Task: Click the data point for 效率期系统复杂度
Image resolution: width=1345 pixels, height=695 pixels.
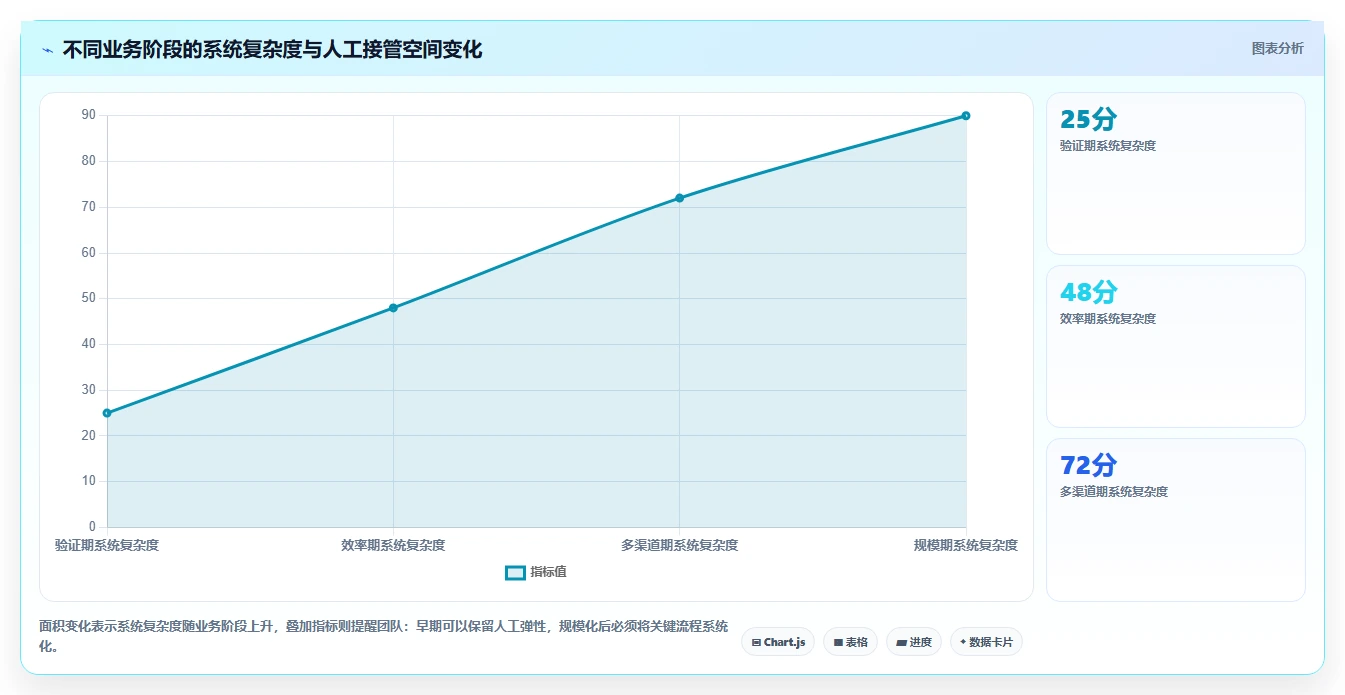Action: coord(393,308)
